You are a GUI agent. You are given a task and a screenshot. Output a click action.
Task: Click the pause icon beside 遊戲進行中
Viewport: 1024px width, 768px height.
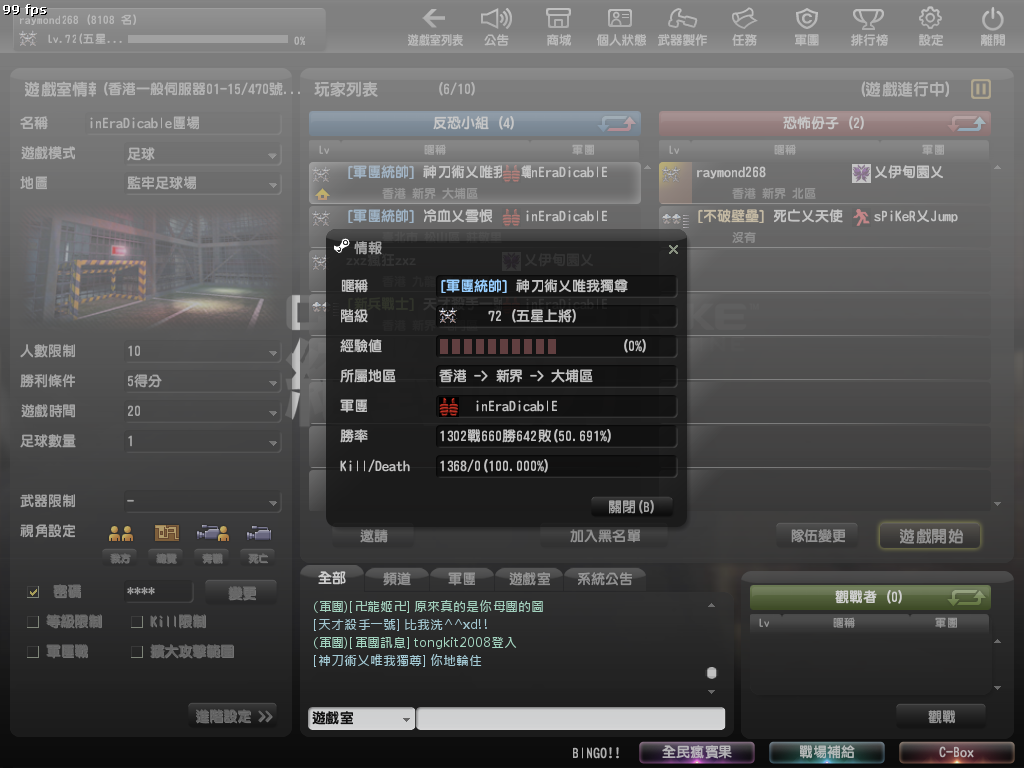(x=980, y=89)
